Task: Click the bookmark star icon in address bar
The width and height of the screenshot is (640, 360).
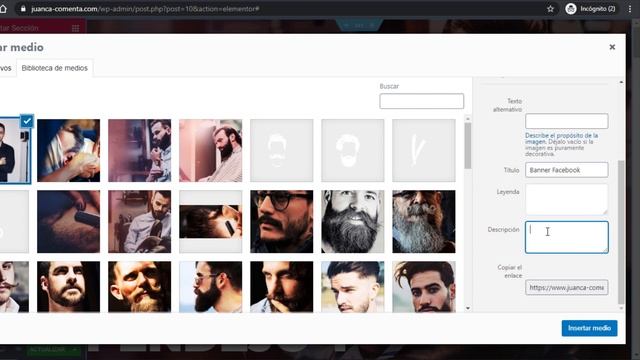Action: (x=550, y=9)
